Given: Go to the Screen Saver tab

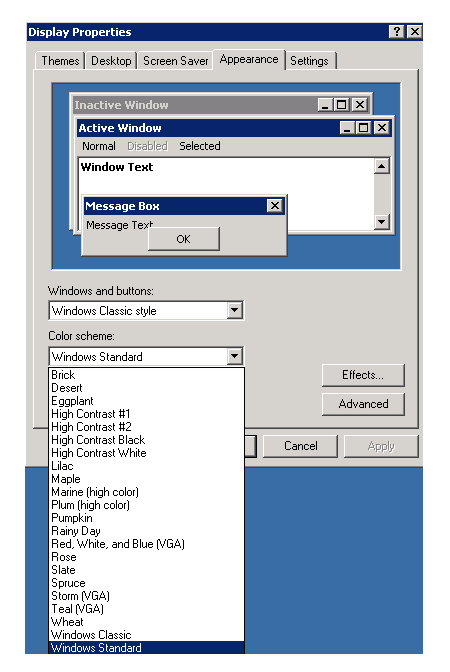Looking at the screenshot, I should 175,61.
